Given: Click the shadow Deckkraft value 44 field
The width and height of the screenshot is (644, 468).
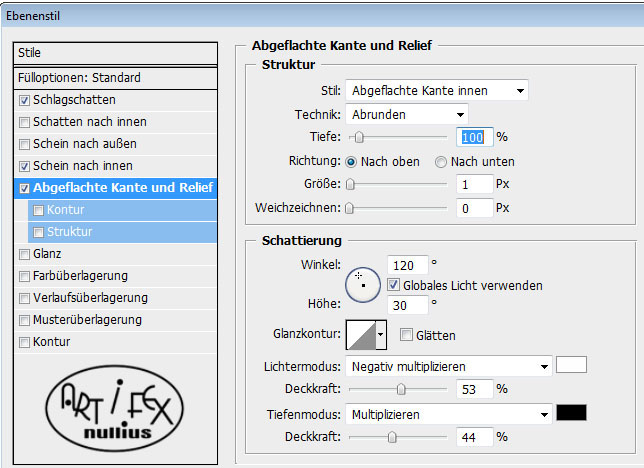Looking at the screenshot, I should (x=474, y=437).
